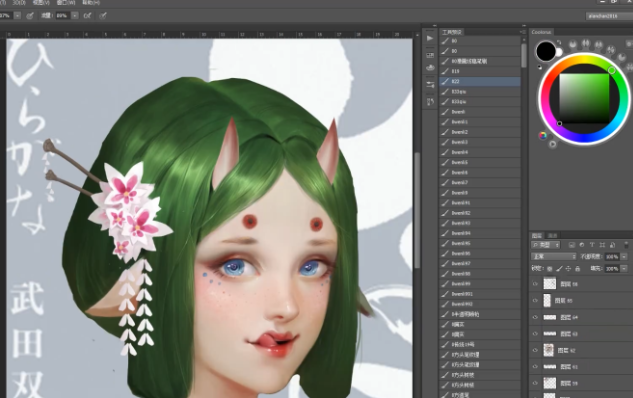Click the black foreground color circle in Coolorus
This screenshot has width=633, height=398.
[546, 51]
